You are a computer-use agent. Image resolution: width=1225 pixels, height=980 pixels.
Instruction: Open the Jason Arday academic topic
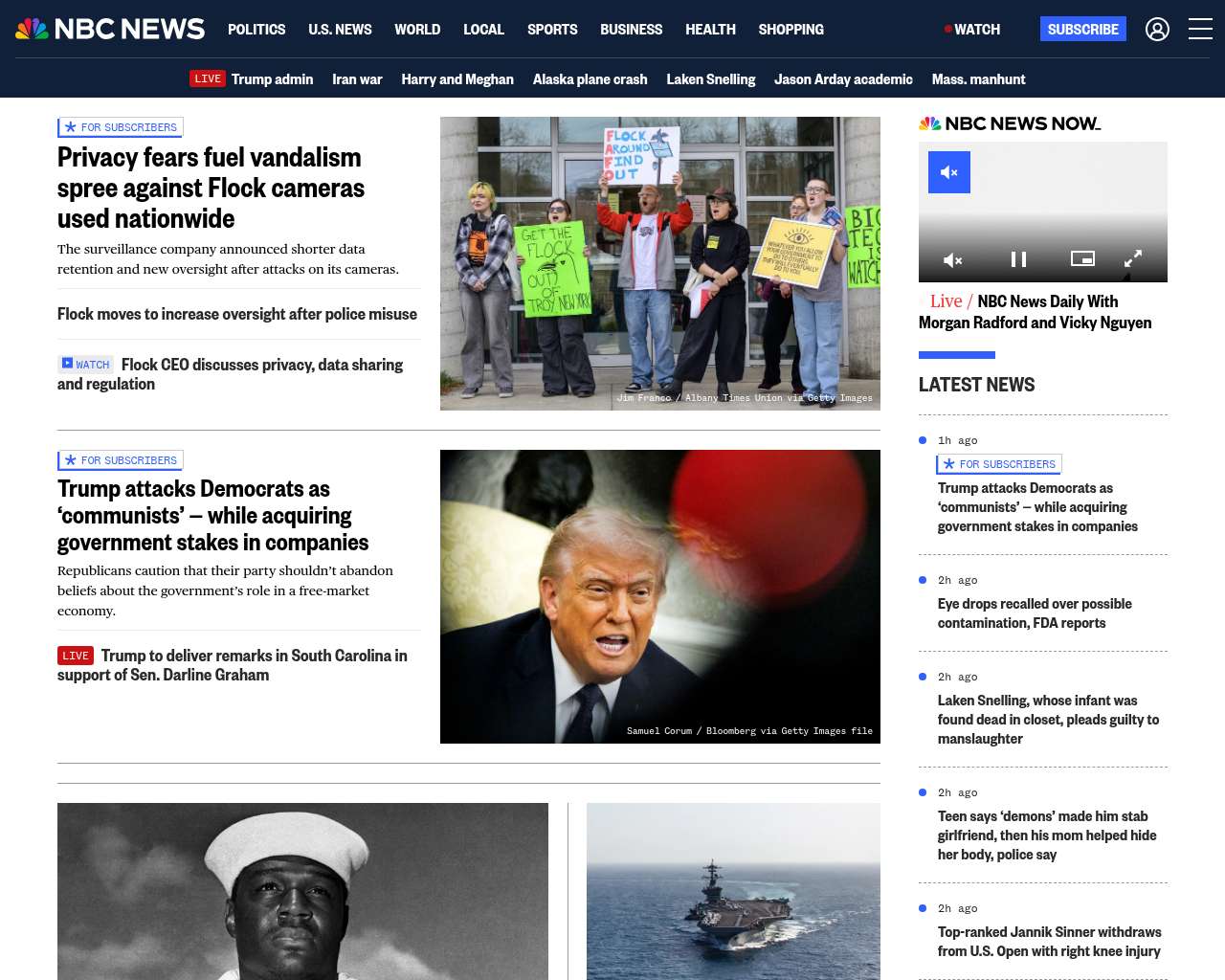click(843, 79)
